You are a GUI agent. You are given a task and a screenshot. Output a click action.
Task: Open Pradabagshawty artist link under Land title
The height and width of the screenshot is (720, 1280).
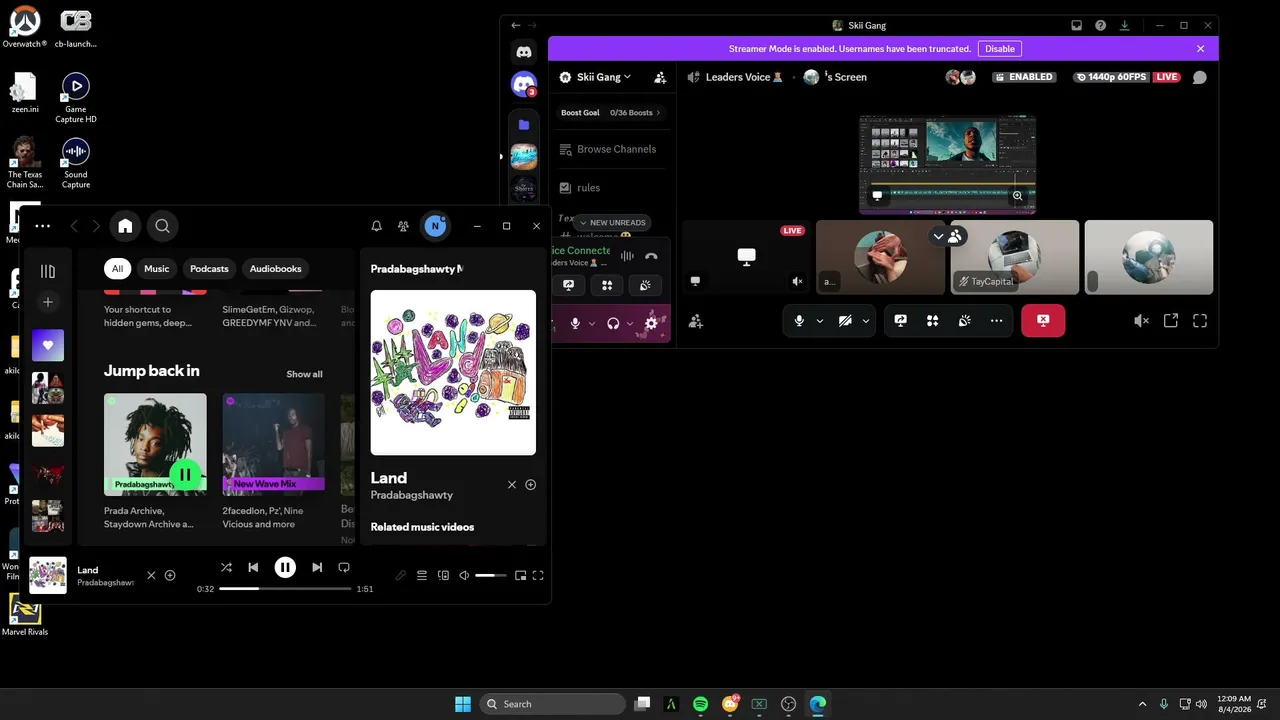tap(411, 495)
